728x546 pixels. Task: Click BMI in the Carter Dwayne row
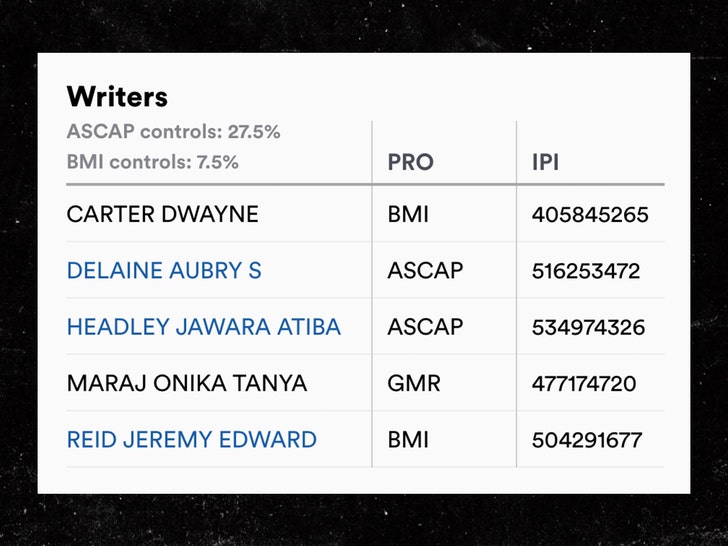[x=408, y=214]
